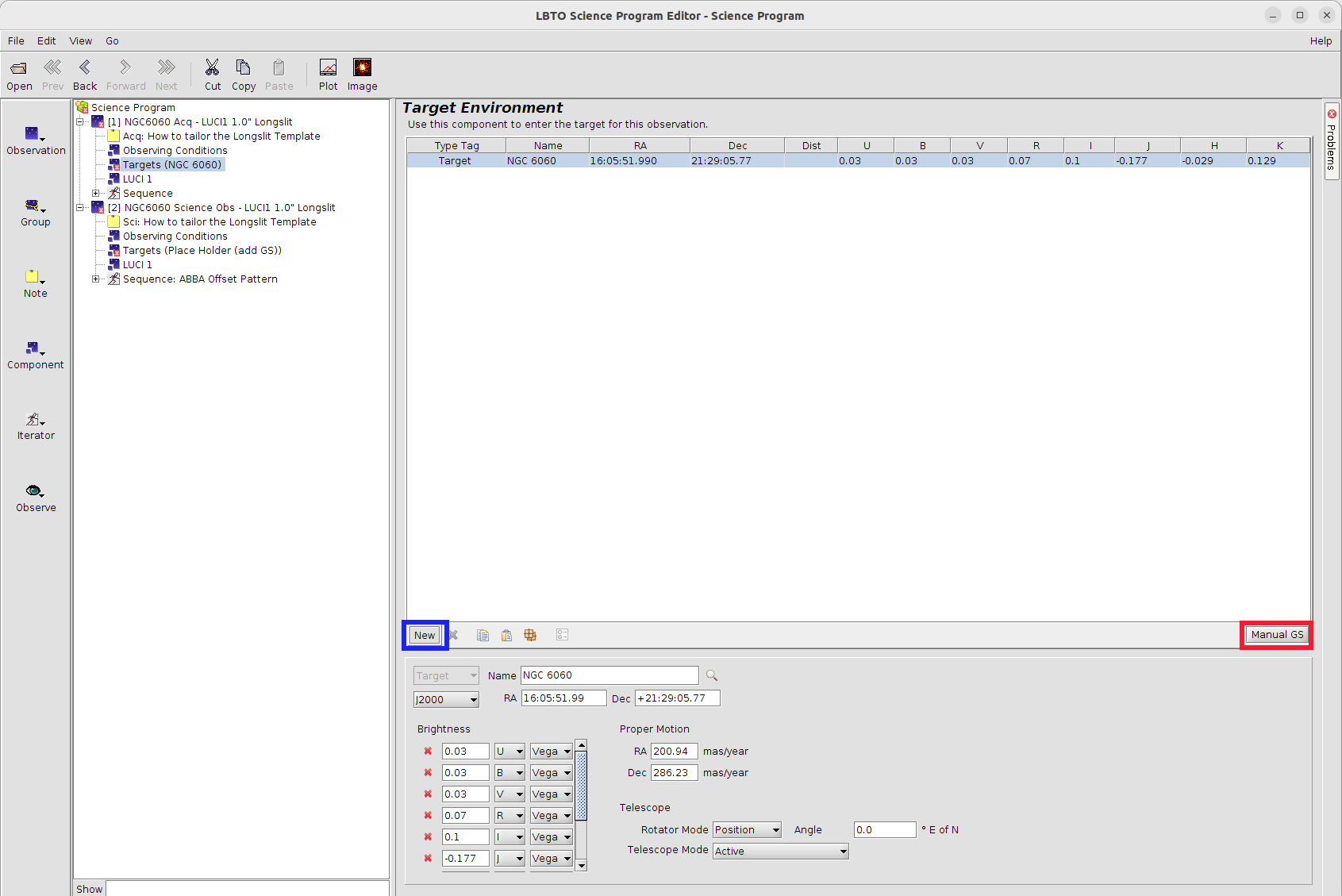Image resolution: width=1342 pixels, height=896 pixels.
Task: Collapse the NGC6060 Acq observation node
Action: 80,122
